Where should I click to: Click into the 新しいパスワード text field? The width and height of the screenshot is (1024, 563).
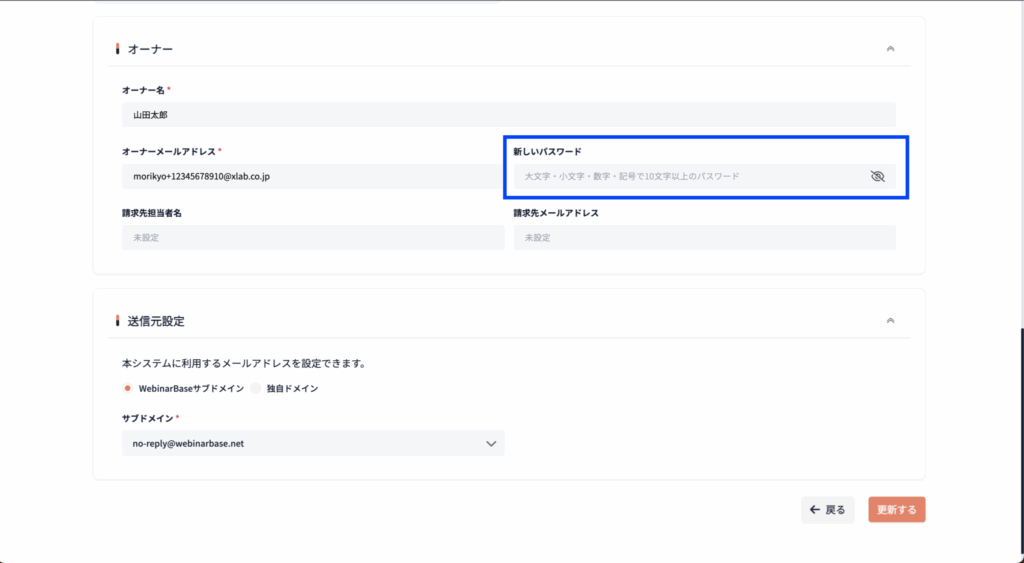pos(690,176)
